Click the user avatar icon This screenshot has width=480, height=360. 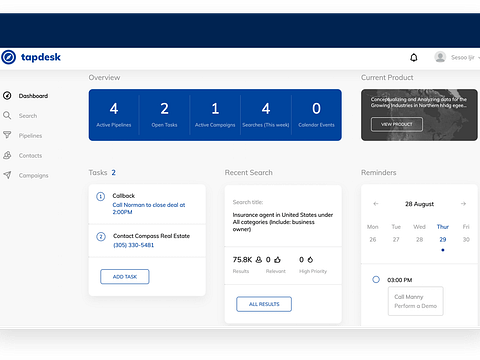point(440,57)
